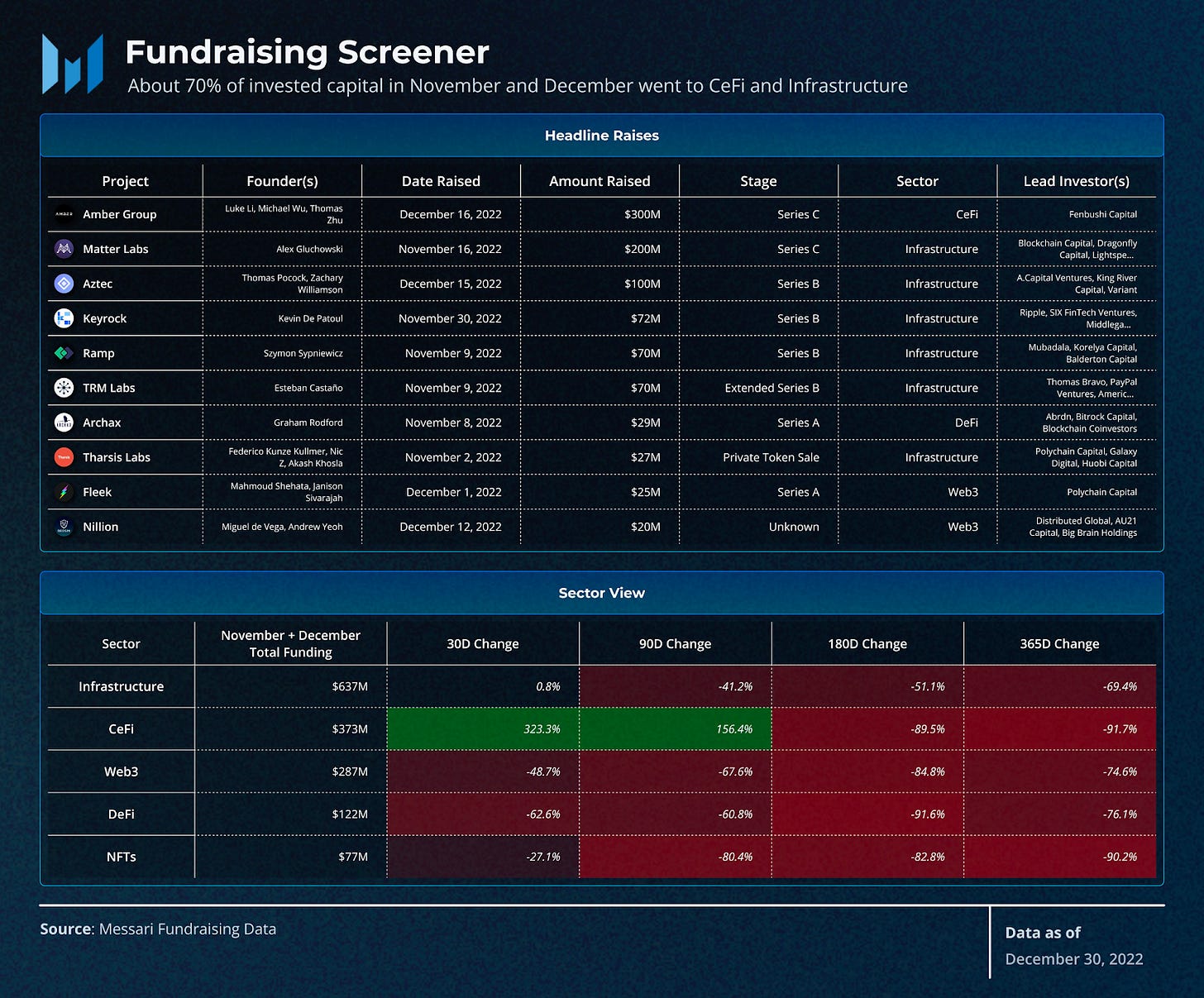
Task: Click the Stage column header
Action: pos(758,181)
